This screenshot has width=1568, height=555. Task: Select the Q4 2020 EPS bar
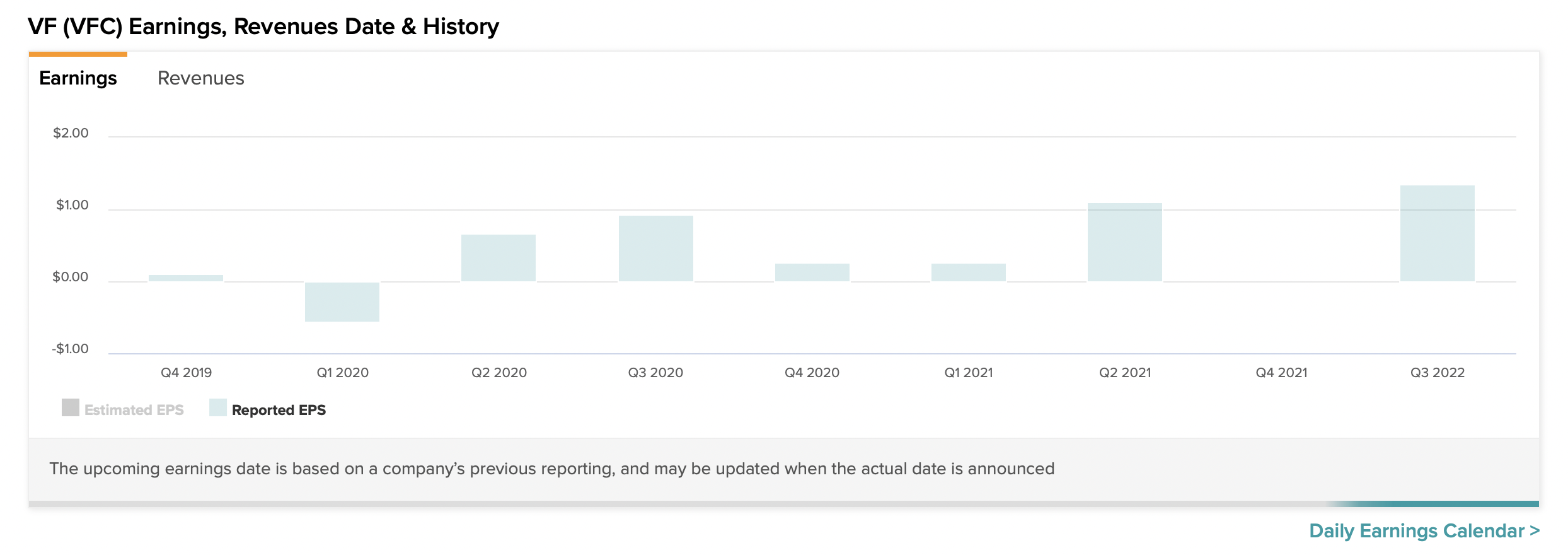pyautogui.click(x=812, y=272)
